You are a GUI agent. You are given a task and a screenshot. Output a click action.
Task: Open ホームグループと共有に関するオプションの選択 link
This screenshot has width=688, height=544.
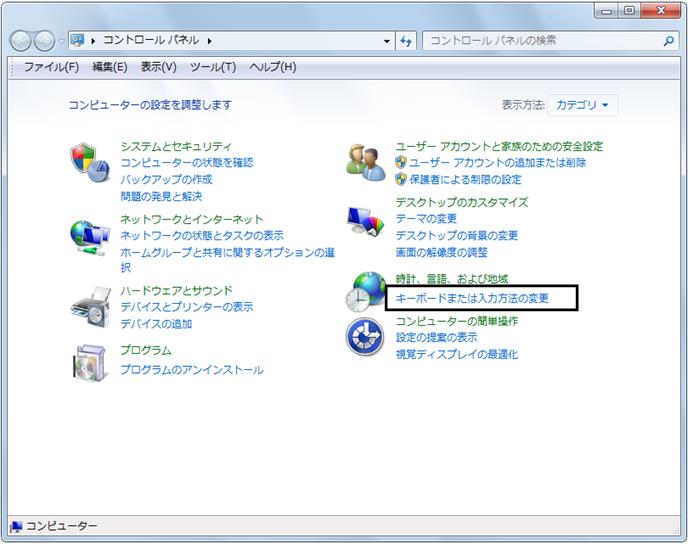coord(228,260)
